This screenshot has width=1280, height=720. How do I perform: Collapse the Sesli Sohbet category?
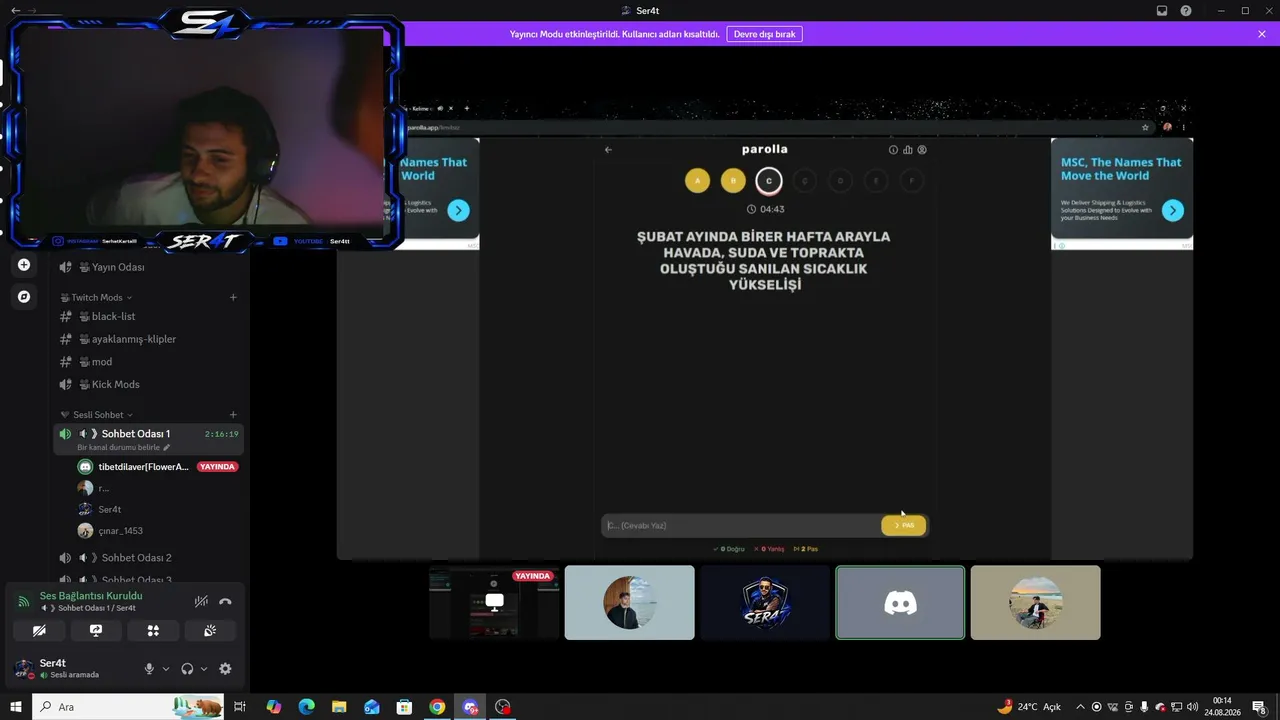pos(96,415)
